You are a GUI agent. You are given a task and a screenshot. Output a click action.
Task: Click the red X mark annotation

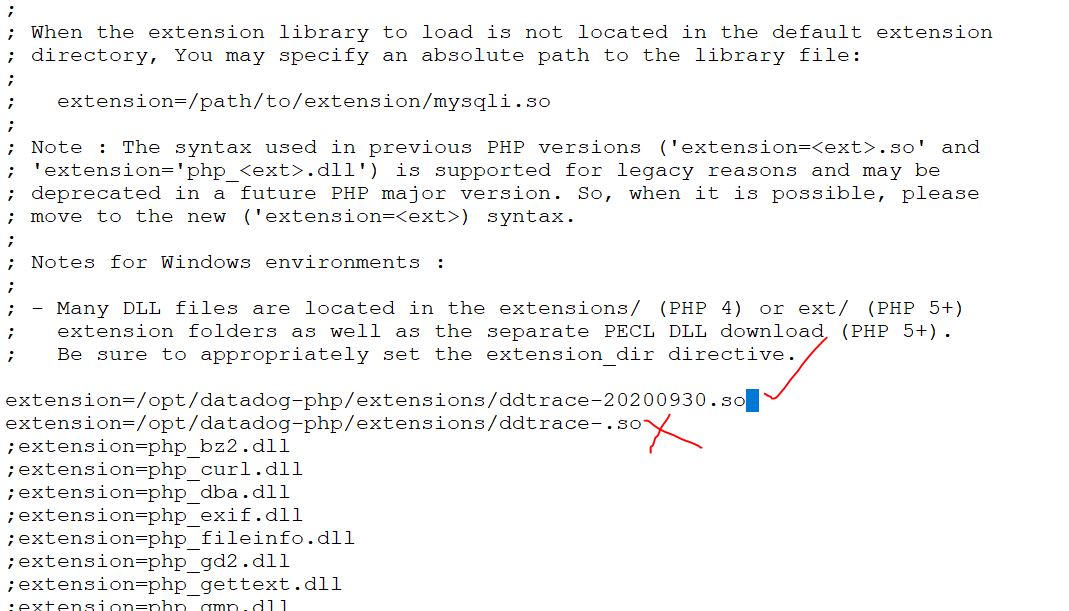click(673, 434)
